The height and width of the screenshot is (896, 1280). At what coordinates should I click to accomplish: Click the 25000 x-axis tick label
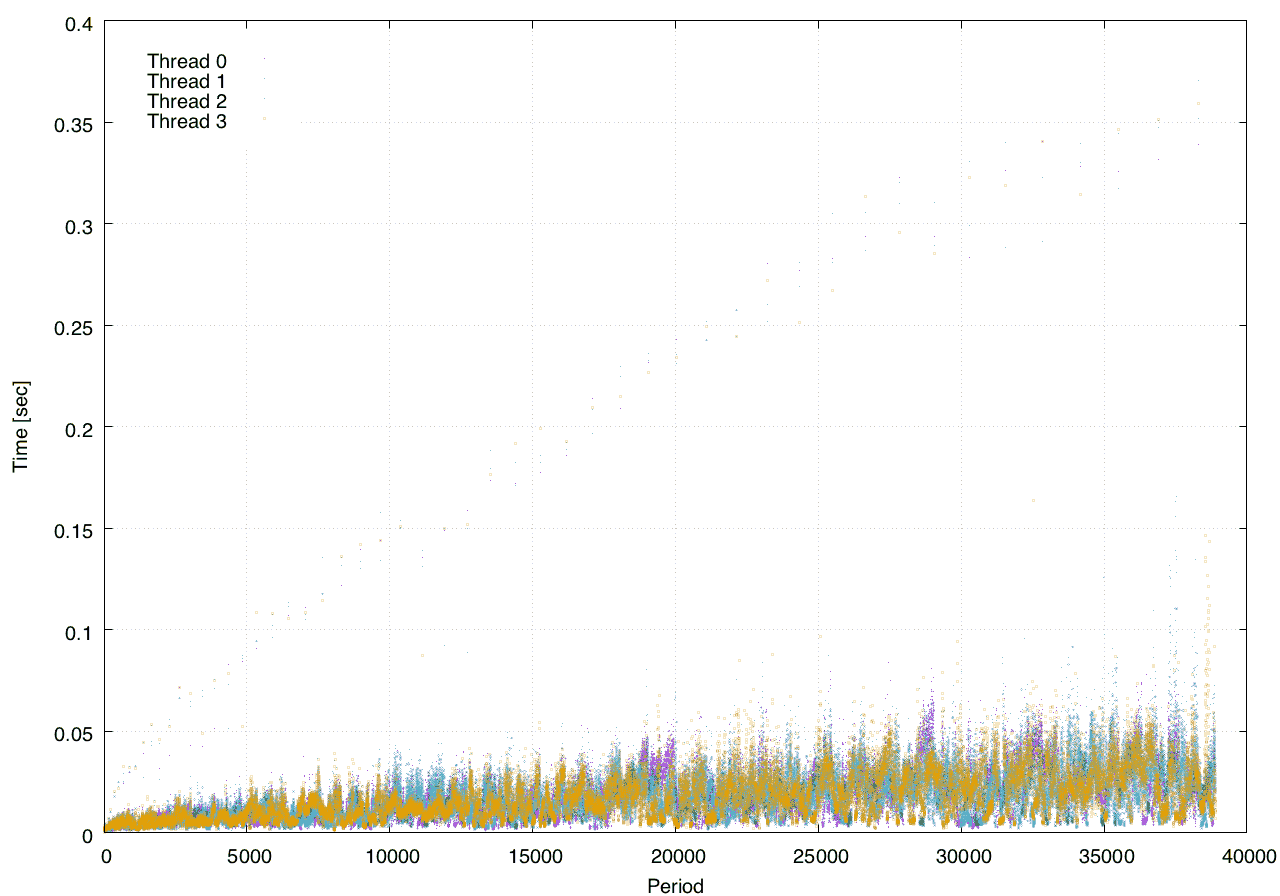819,856
